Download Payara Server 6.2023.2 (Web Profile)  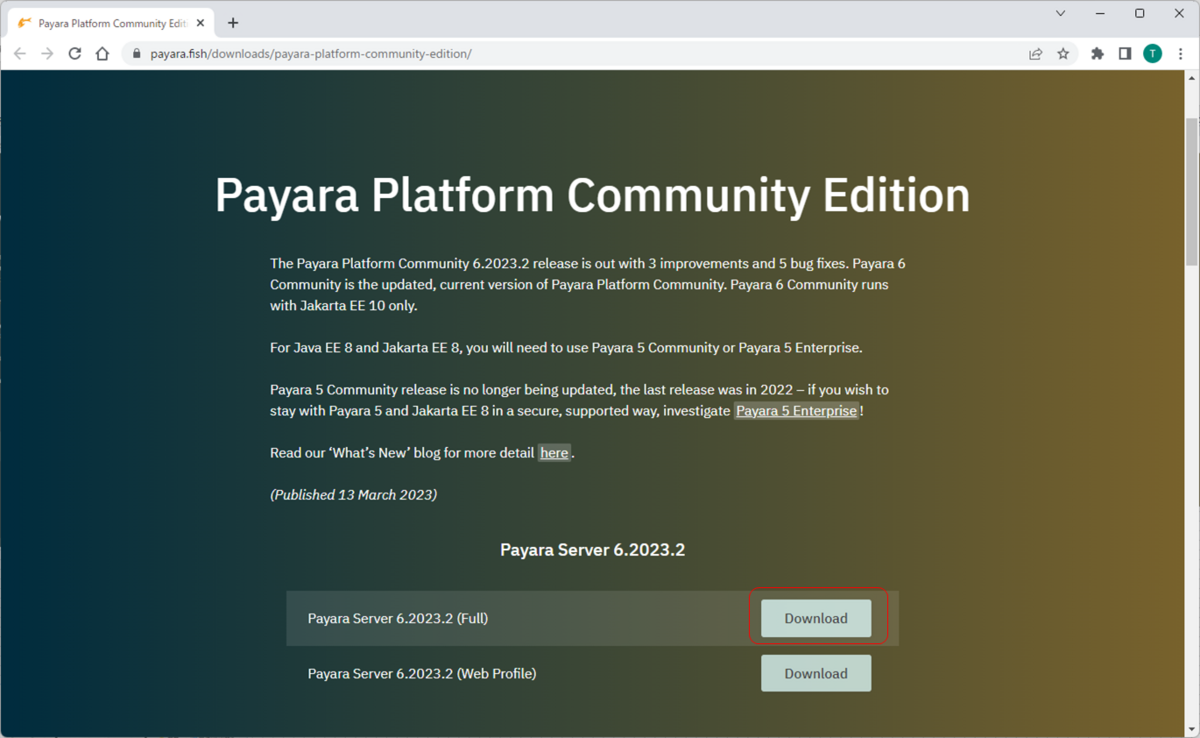[816, 674]
